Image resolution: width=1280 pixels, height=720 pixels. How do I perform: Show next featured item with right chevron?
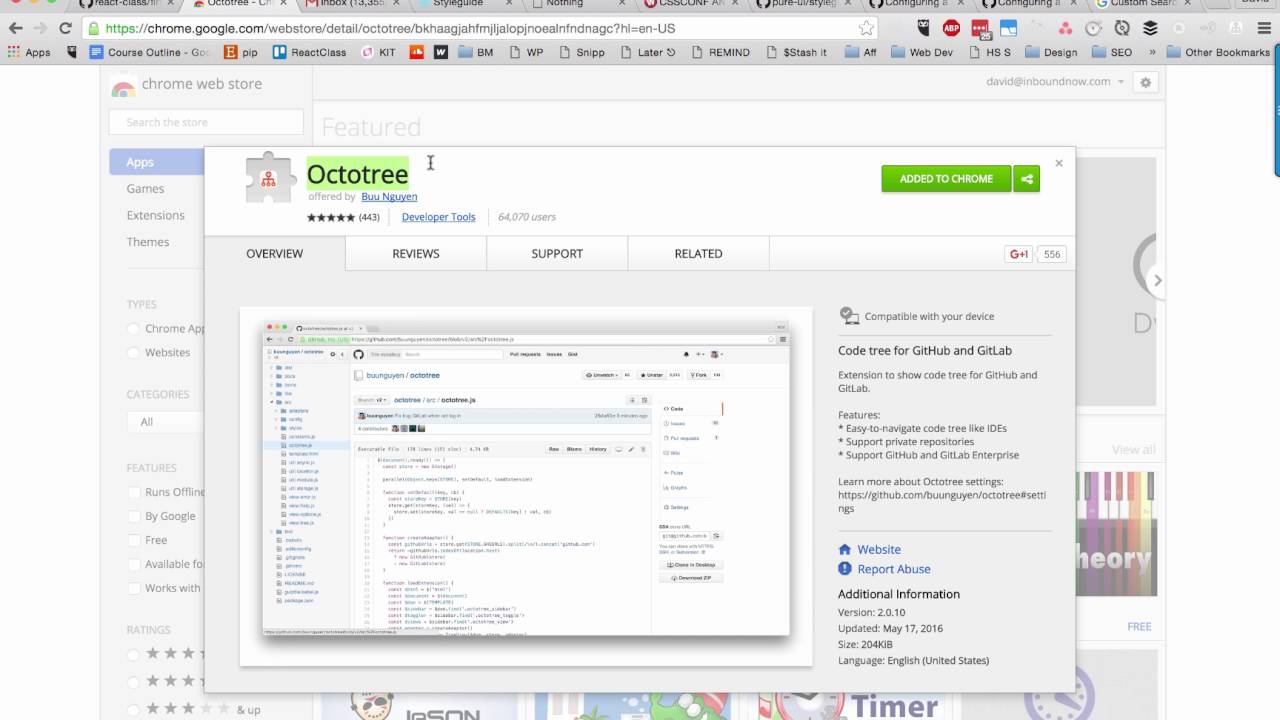pyautogui.click(x=1158, y=280)
